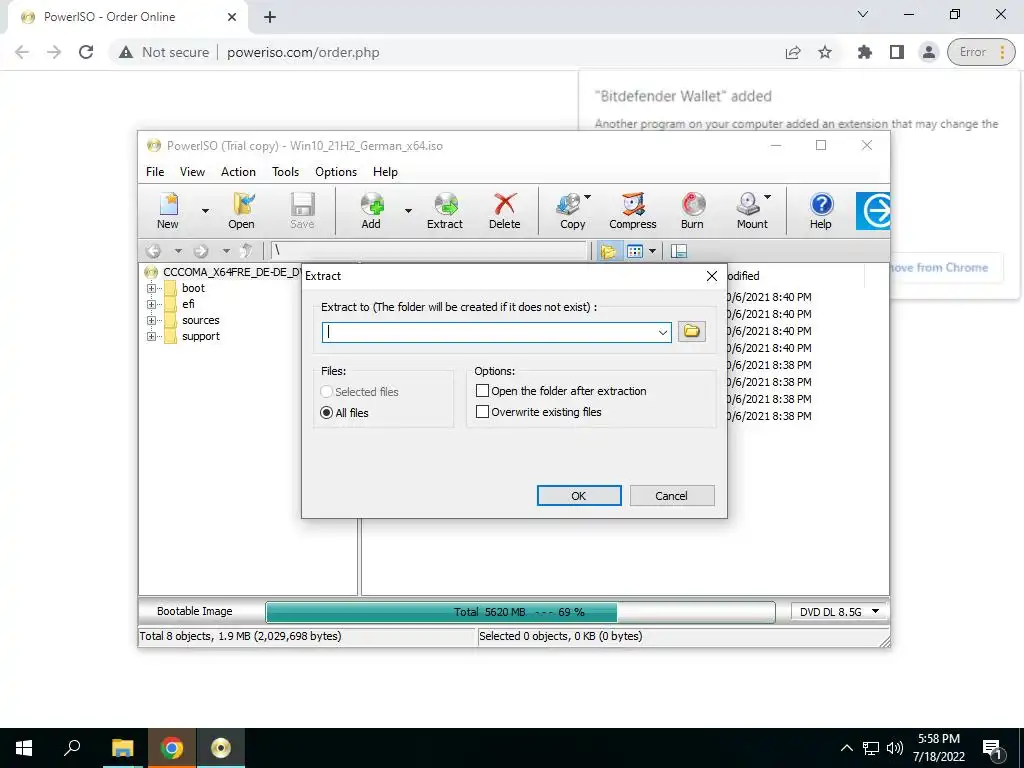
Task: Click the Chrome Error update button
Action: click(x=981, y=52)
